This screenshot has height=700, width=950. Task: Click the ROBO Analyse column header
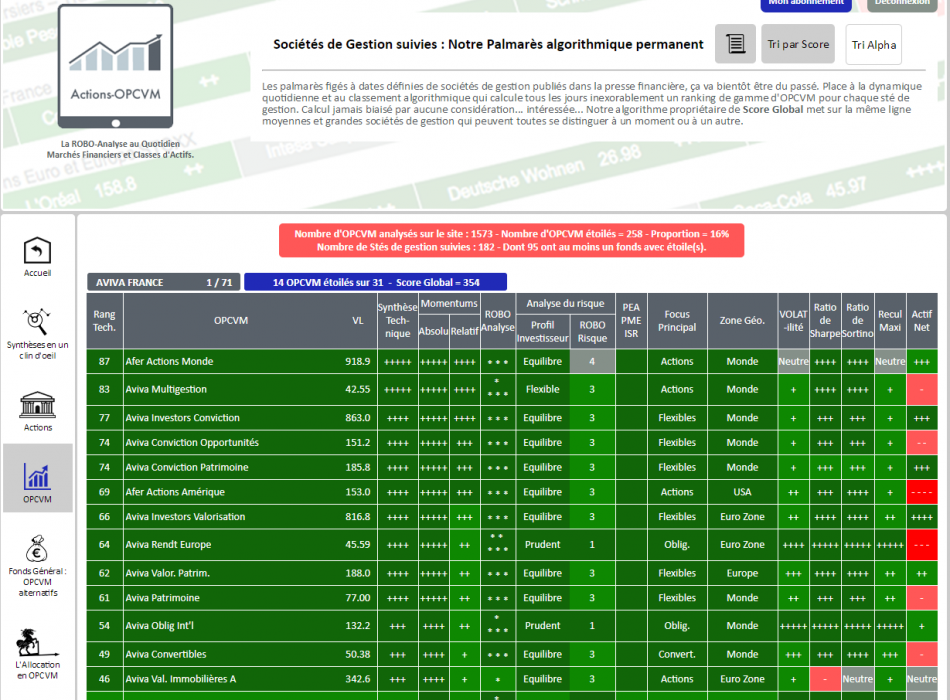coord(497,321)
